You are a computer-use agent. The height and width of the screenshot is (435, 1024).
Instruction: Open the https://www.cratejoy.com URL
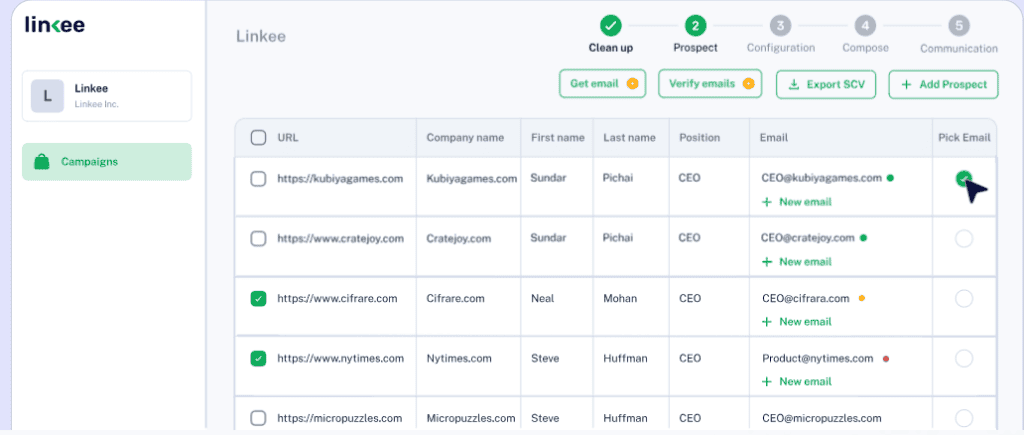pos(340,238)
